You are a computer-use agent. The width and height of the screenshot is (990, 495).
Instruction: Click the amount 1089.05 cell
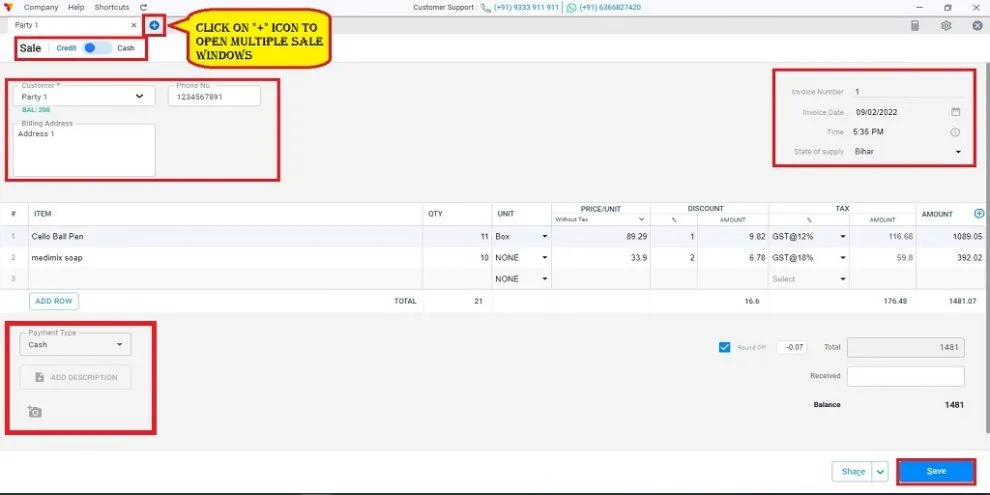(951, 236)
